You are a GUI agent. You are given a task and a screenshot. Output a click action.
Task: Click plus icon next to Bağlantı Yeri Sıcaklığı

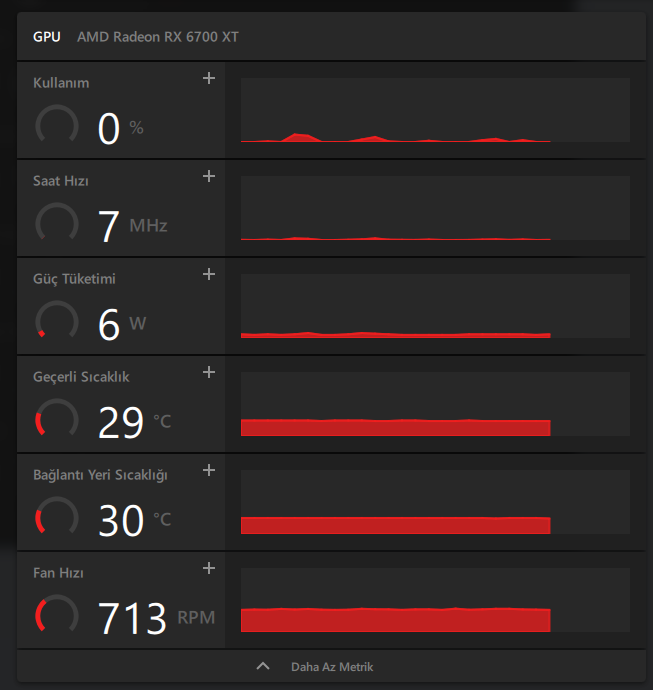coord(209,470)
